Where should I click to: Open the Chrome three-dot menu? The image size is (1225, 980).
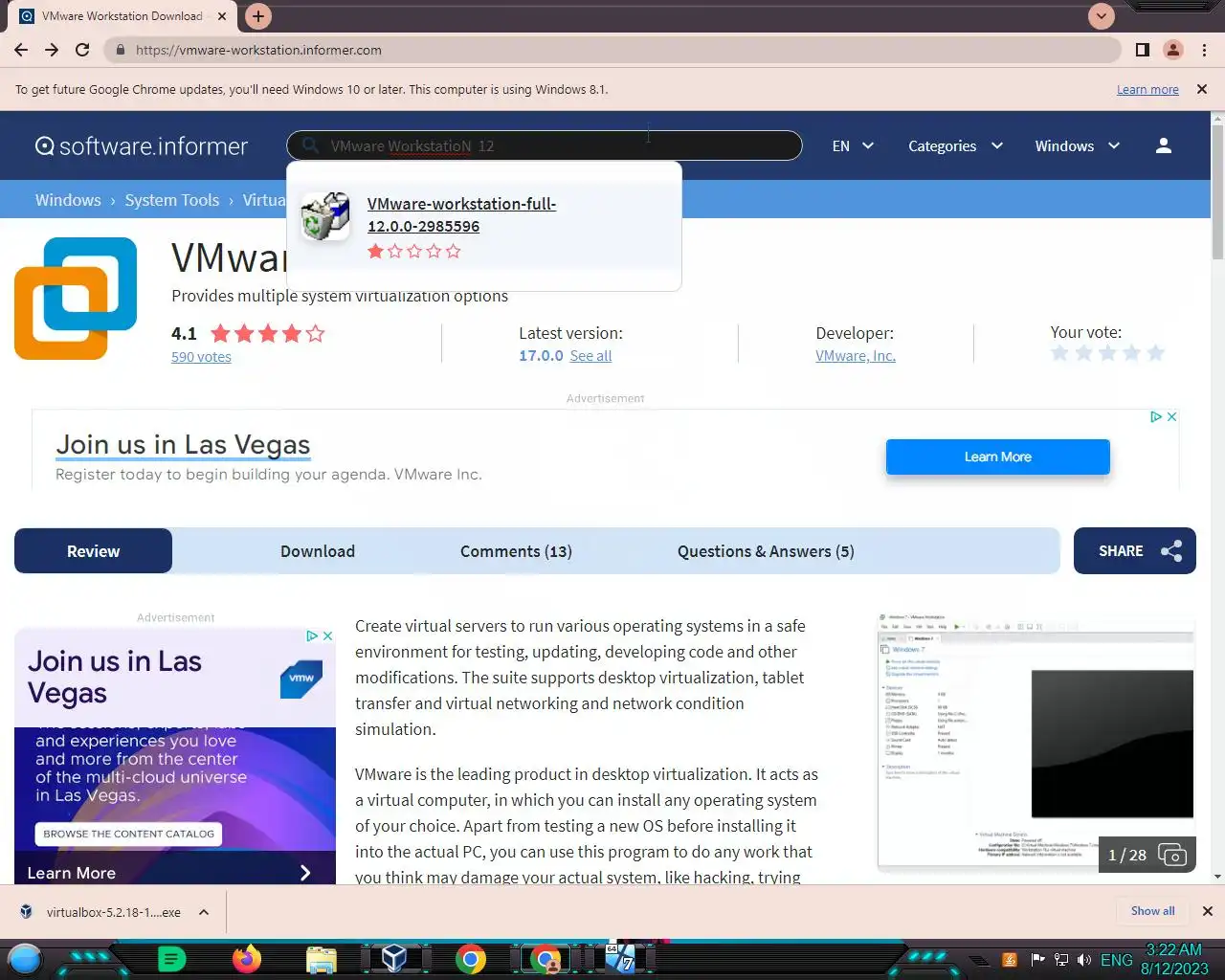1204,50
